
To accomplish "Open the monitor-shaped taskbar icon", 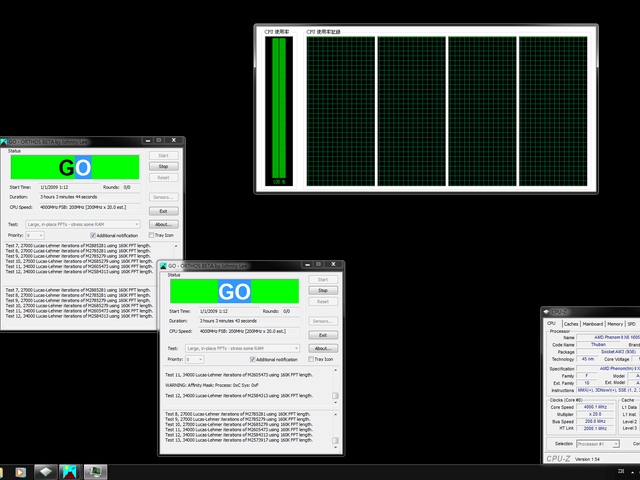I will (96, 472).
